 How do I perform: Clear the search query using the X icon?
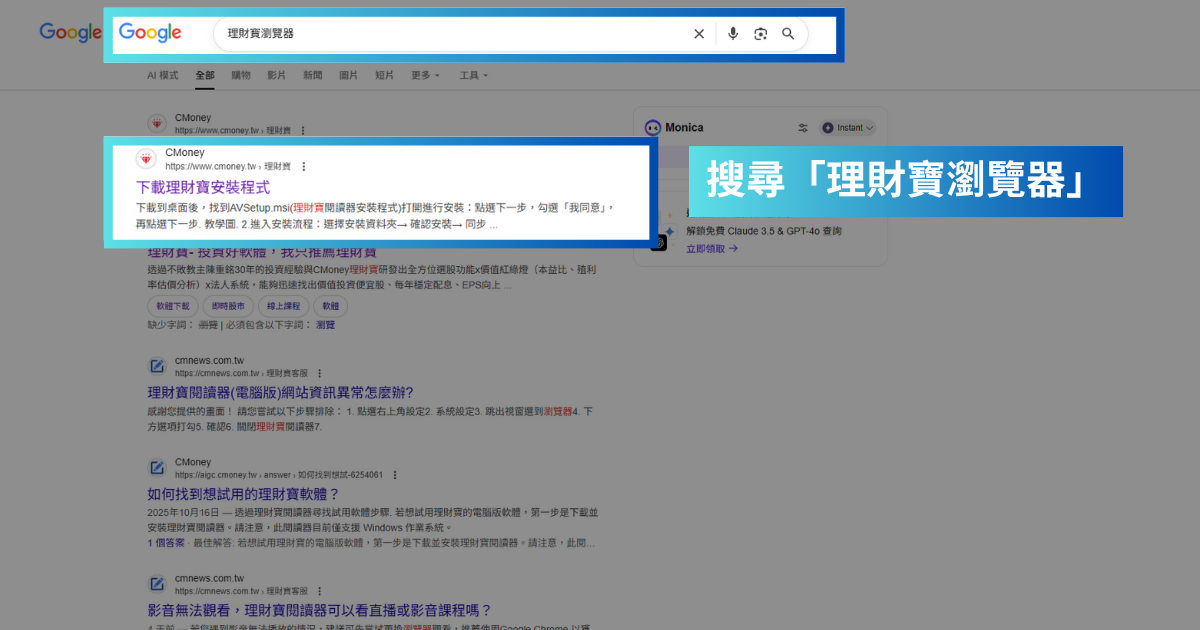(699, 33)
